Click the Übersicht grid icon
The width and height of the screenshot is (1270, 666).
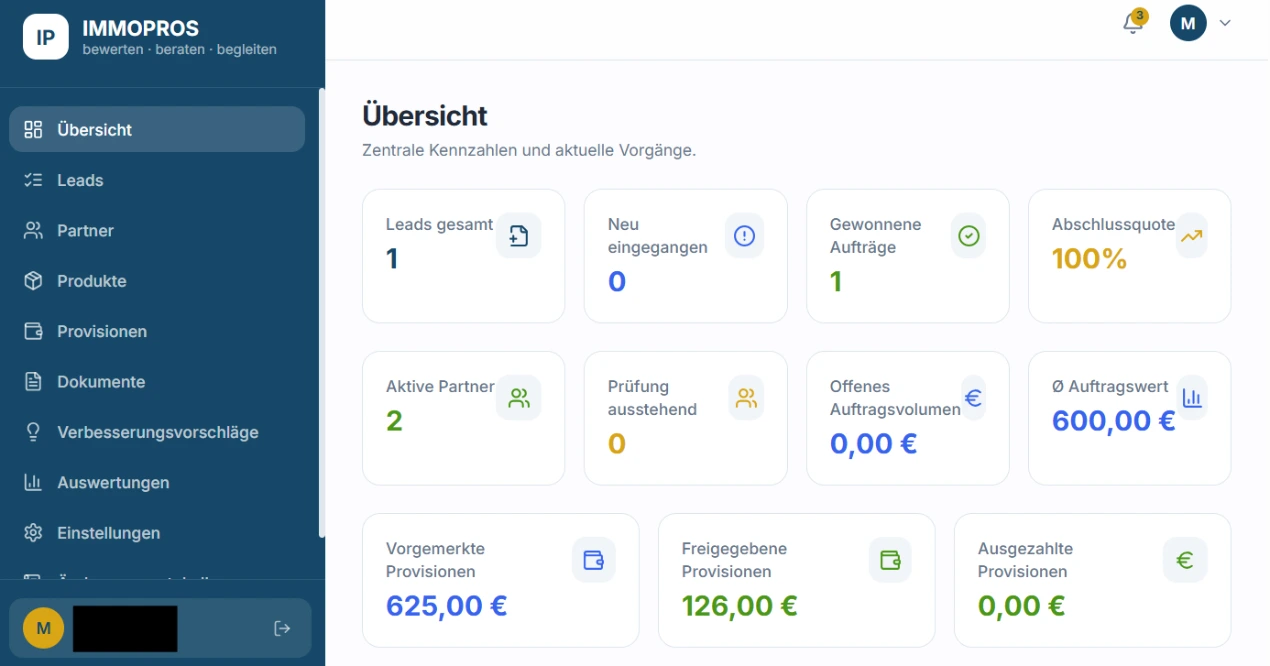[x=33, y=129]
